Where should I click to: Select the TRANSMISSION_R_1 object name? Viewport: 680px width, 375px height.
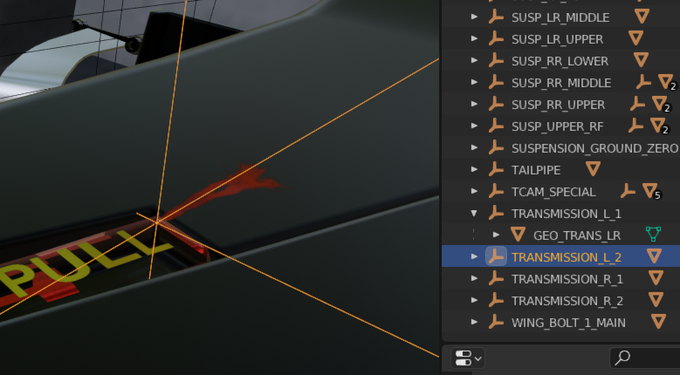[567, 279]
